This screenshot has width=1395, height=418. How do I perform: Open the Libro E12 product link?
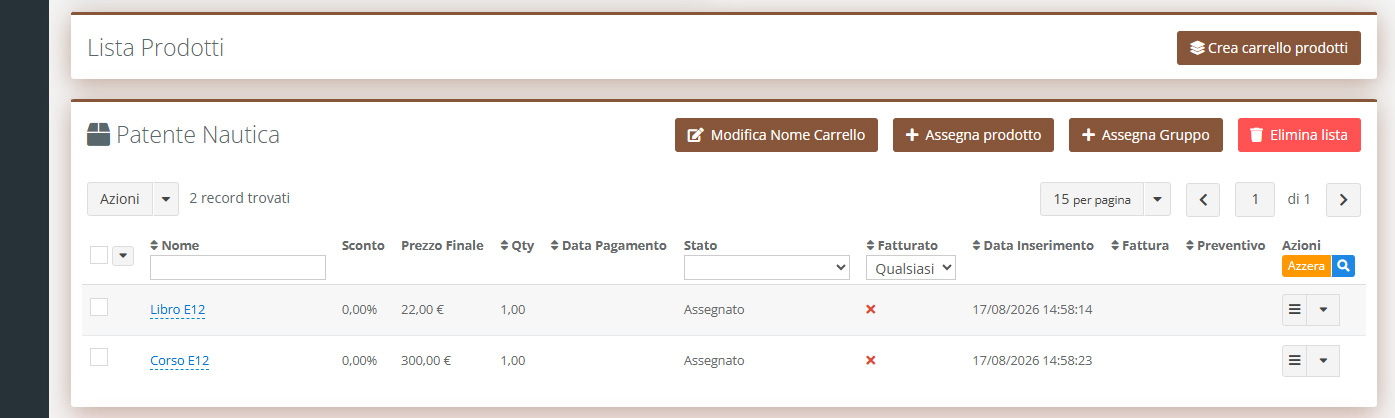(178, 310)
